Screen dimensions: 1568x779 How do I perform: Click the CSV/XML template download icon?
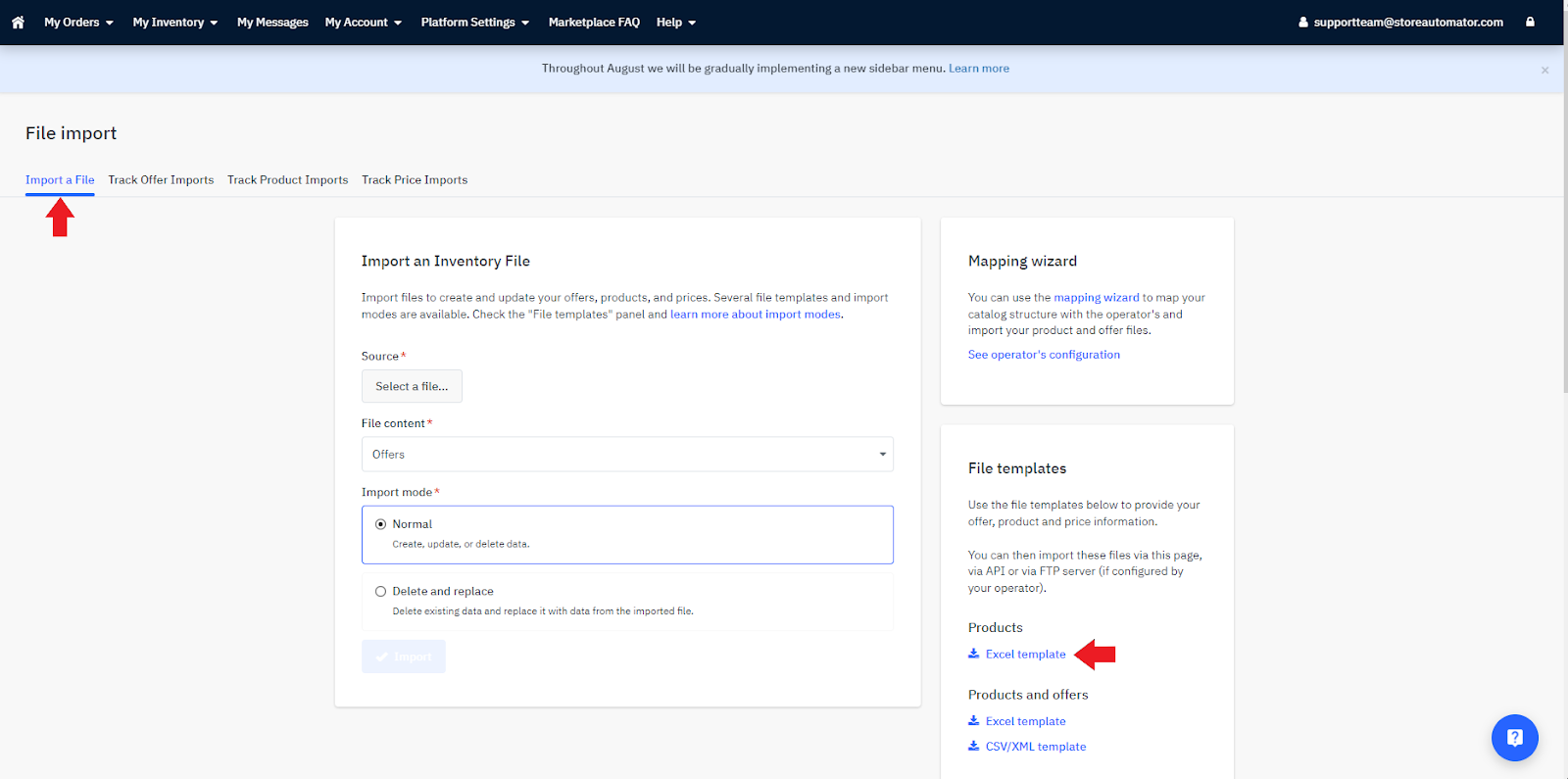[973, 747]
